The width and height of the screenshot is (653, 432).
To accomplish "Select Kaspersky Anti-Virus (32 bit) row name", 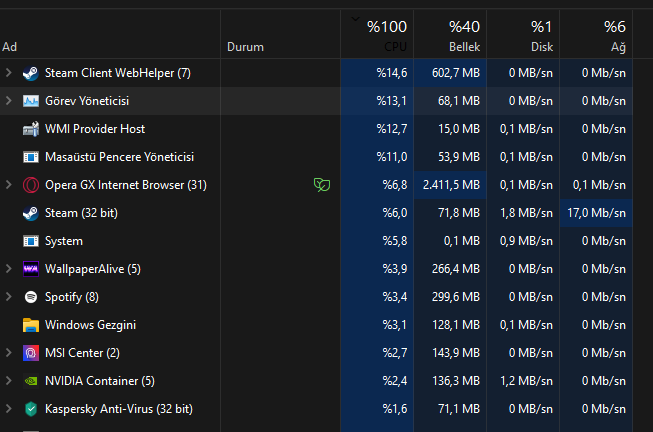I will (x=119, y=409).
